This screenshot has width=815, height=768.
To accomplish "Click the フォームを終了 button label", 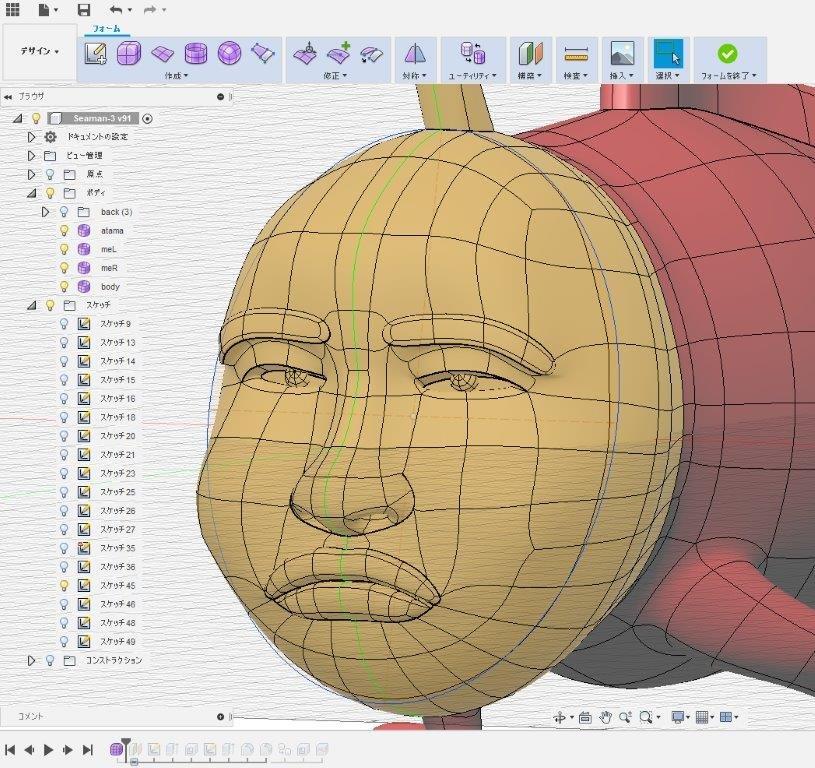I will [729, 76].
